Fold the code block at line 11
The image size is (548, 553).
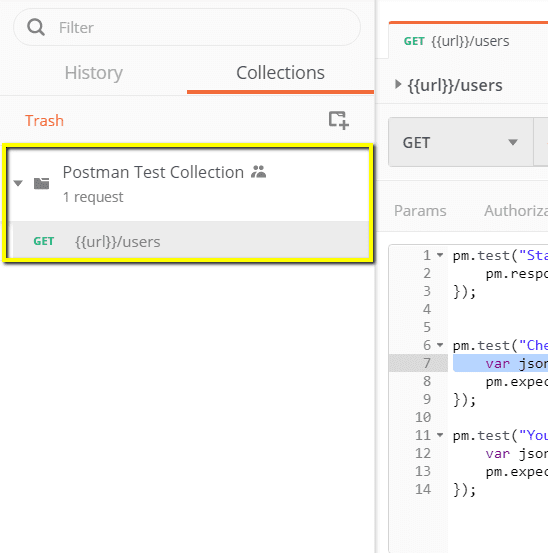(x=440, y=435)
